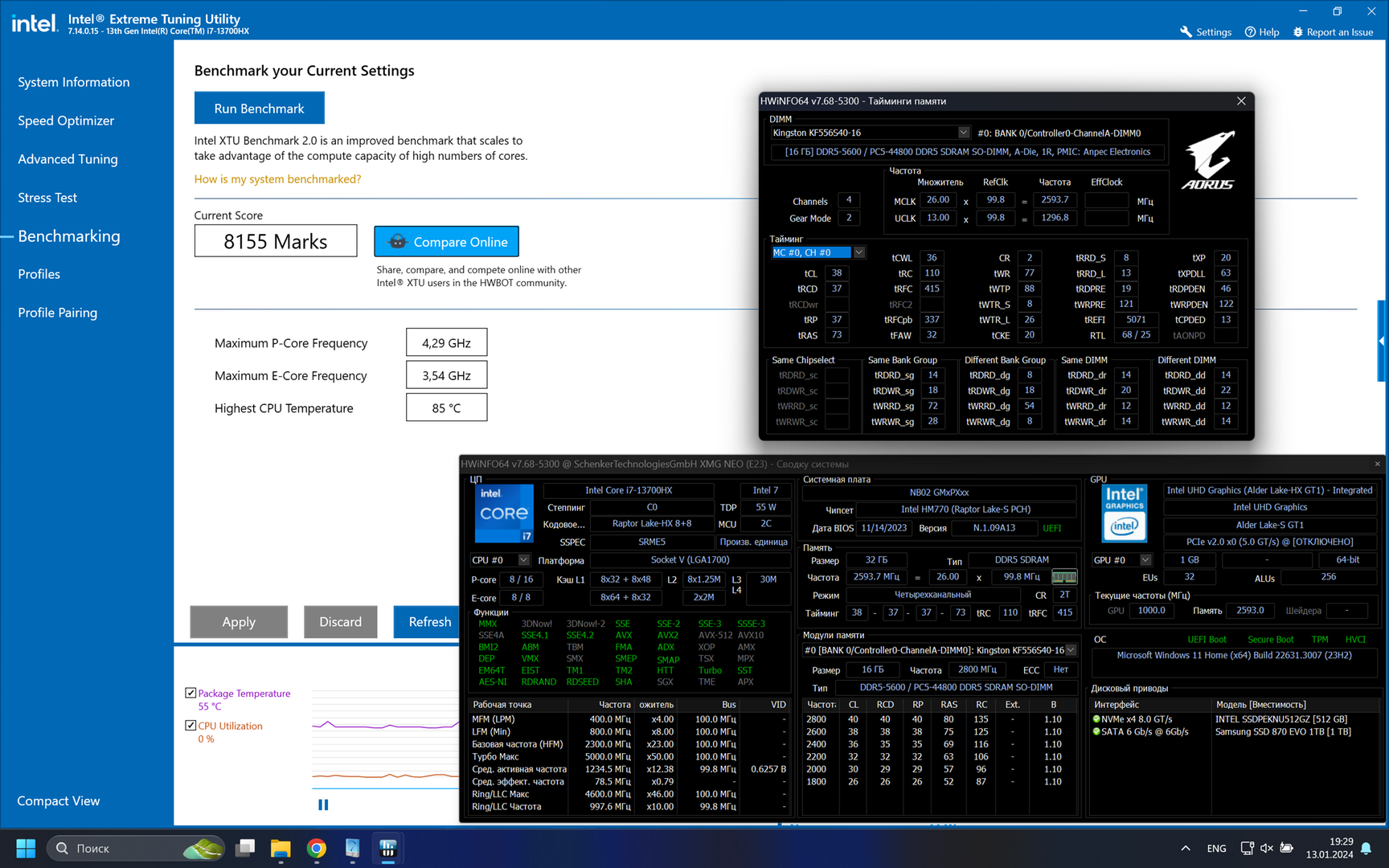This screenshot has width=1389, height=868.
Task: Click the INTEL SSDPEKNU512GZ drive model
Action: [1281, 719]
